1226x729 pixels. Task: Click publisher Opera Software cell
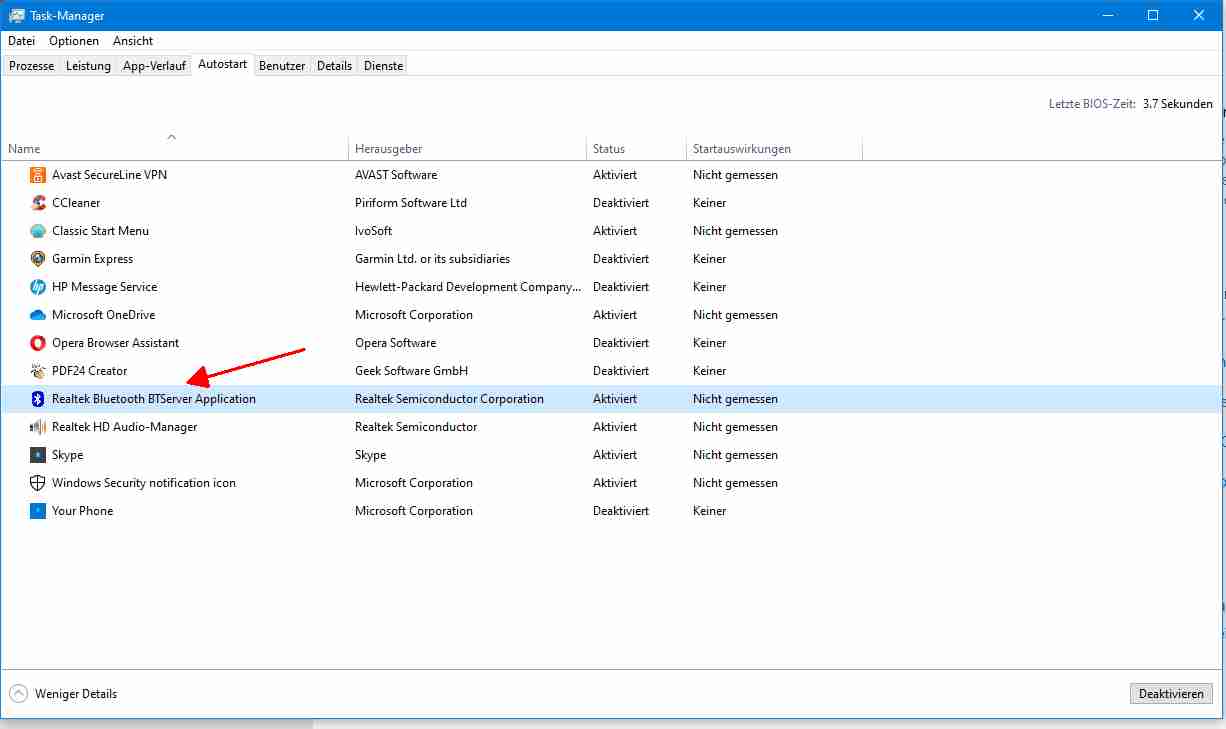[x=395, y=343]
